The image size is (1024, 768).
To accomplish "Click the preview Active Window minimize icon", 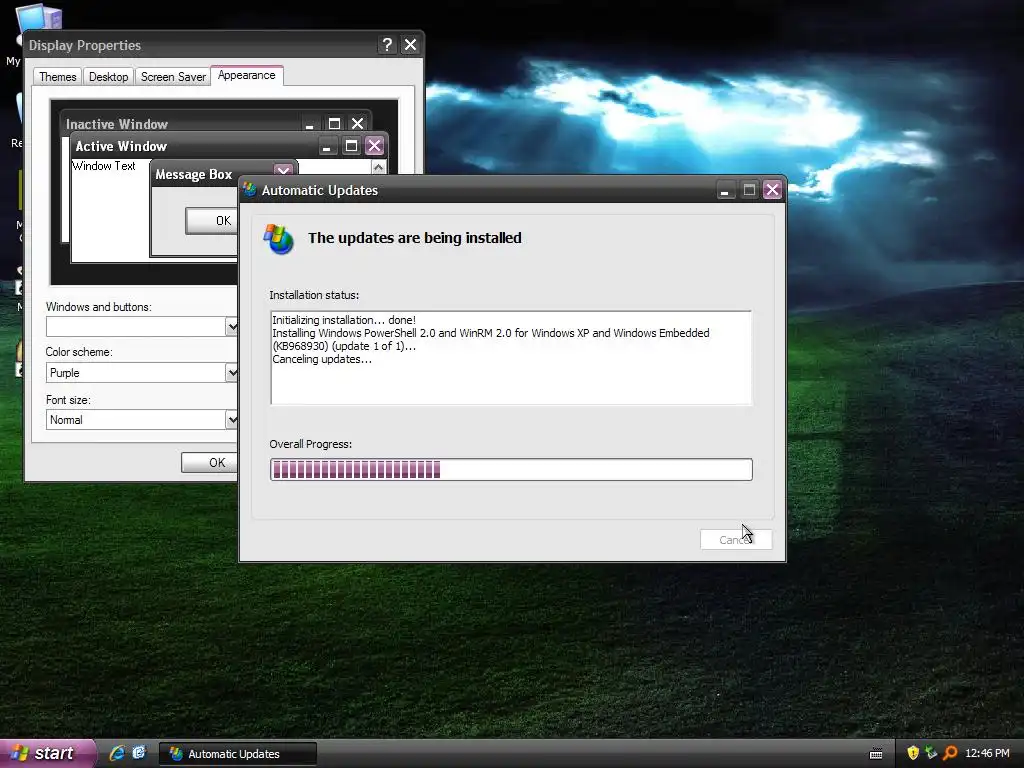I will coord(327,146).
